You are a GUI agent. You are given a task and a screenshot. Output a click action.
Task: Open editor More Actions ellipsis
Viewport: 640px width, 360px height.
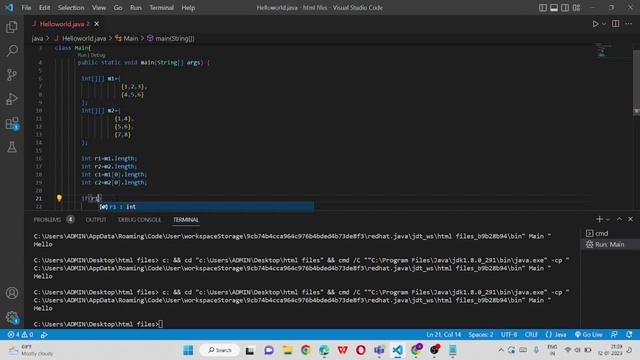629,24
